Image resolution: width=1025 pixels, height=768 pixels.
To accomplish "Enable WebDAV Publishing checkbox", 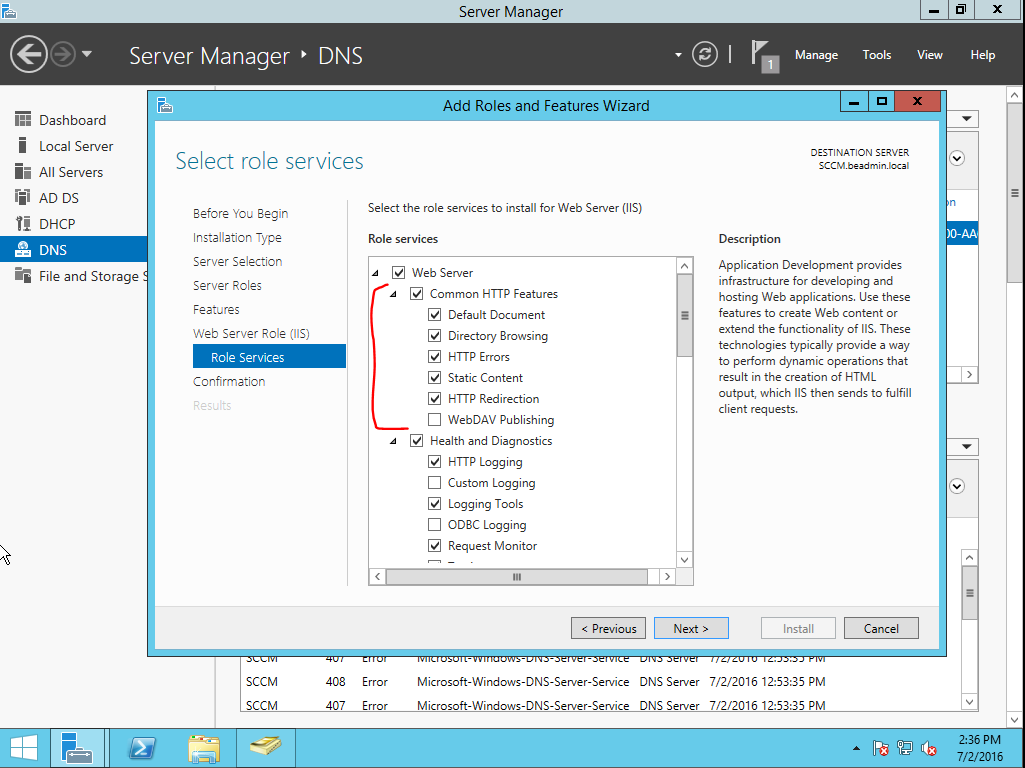I will (434, 419).
